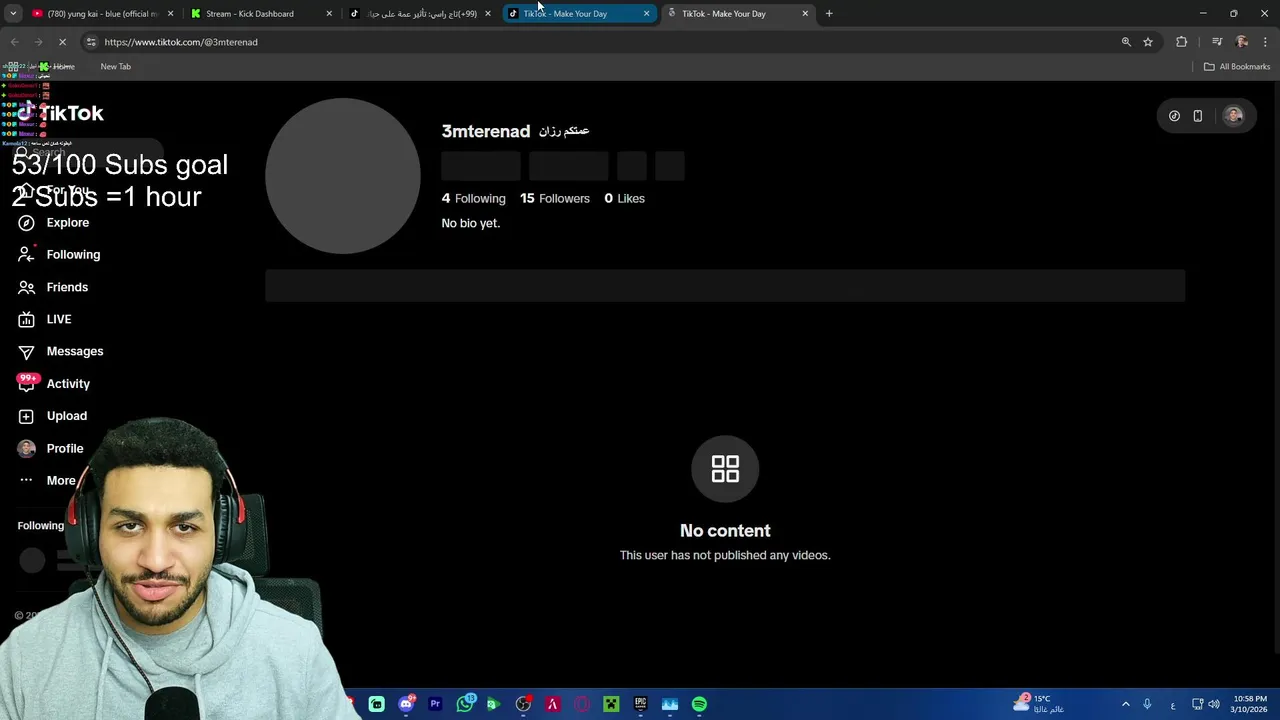
Task: Go to the Friends section
Action: point(53,287)
